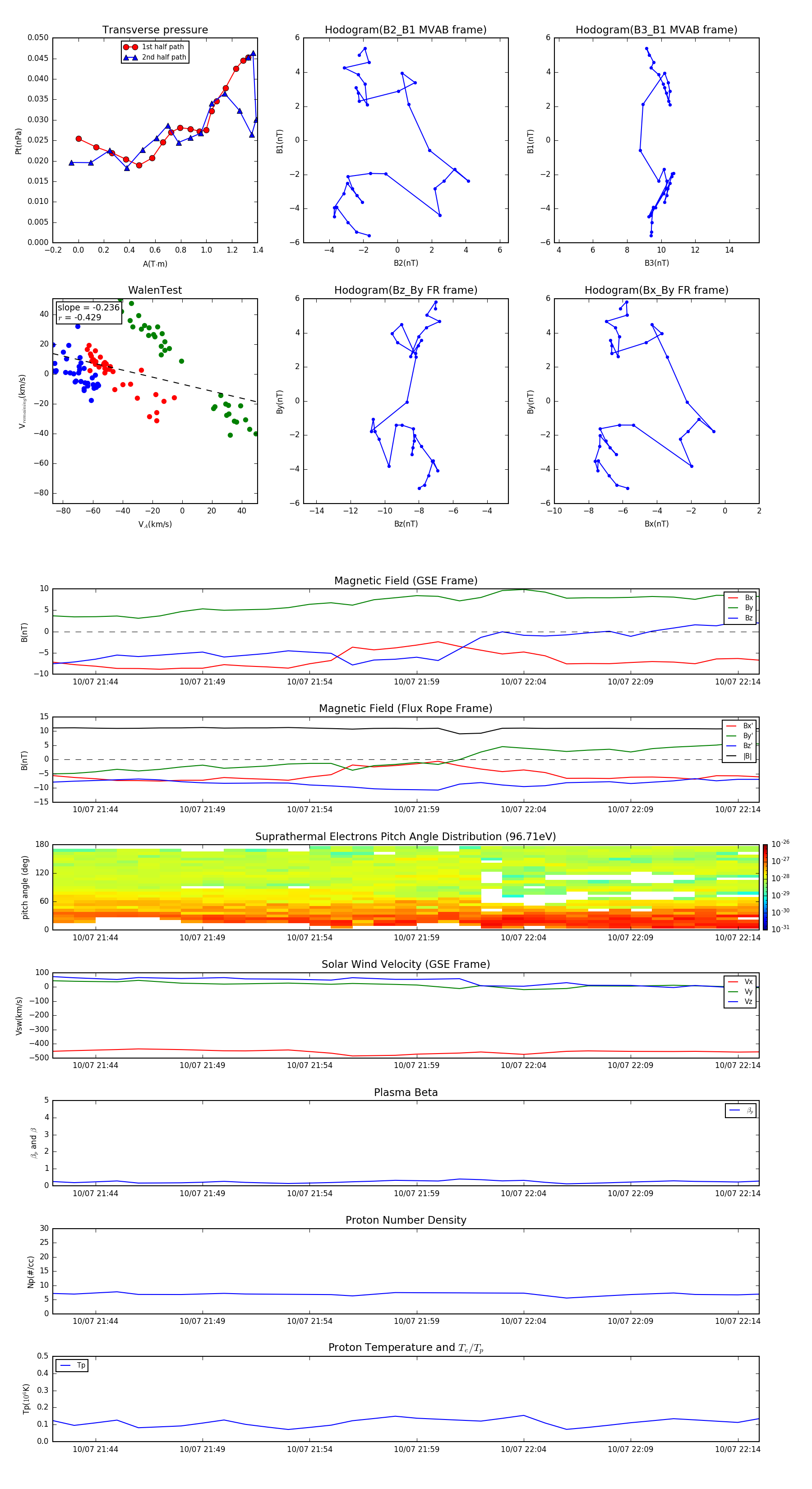Click the "pitch angle (deg)" y-axis label
812x1489 pixels.
[25, 887]
